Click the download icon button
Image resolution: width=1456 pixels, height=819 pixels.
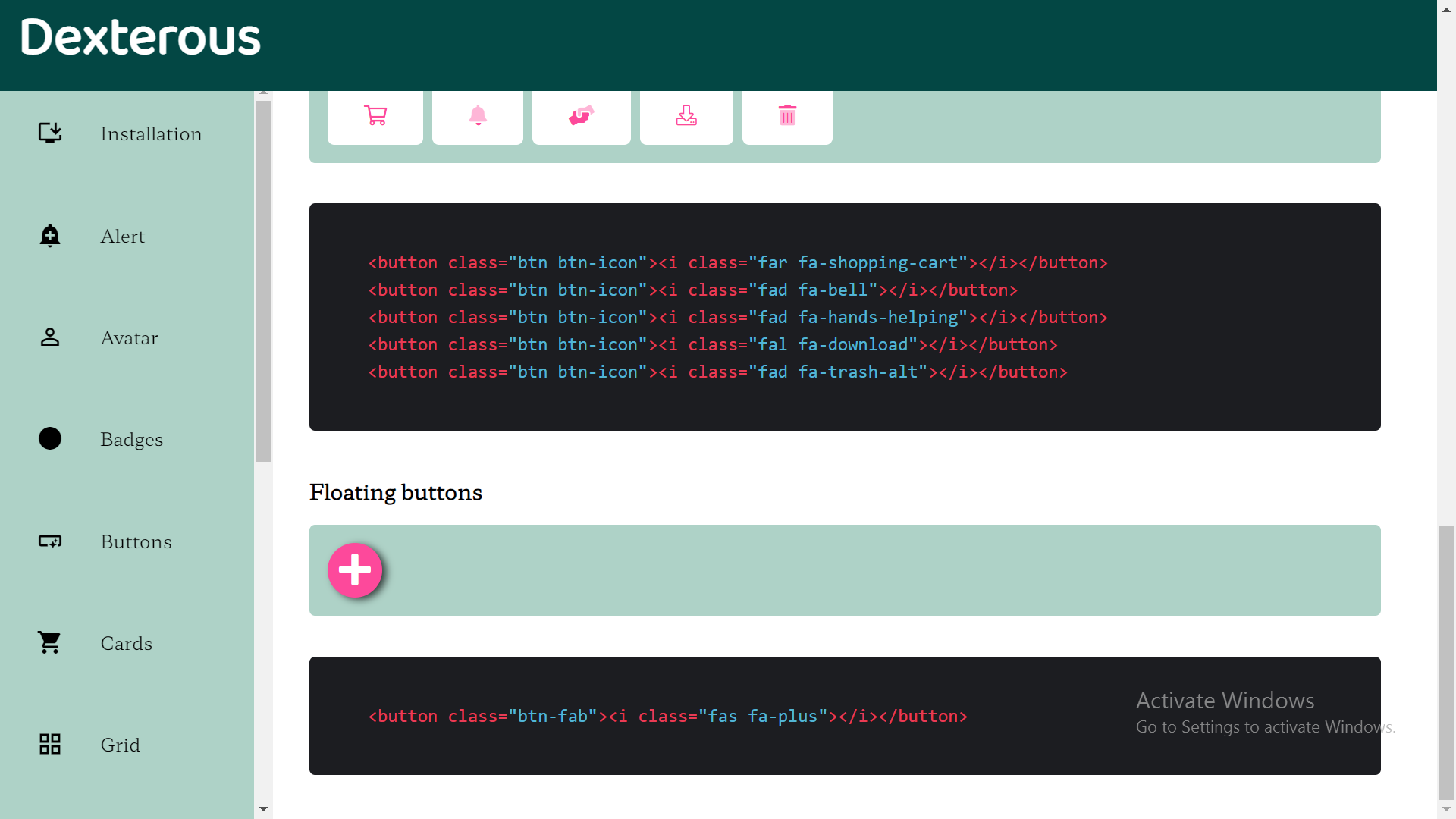(x=686, y=116)
